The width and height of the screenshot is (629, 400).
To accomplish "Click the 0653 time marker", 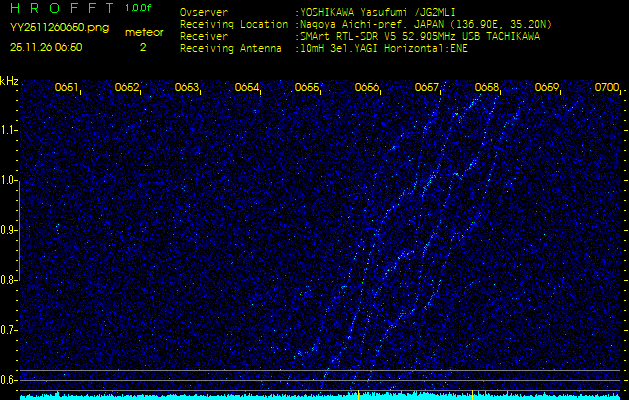I will 186,88.
